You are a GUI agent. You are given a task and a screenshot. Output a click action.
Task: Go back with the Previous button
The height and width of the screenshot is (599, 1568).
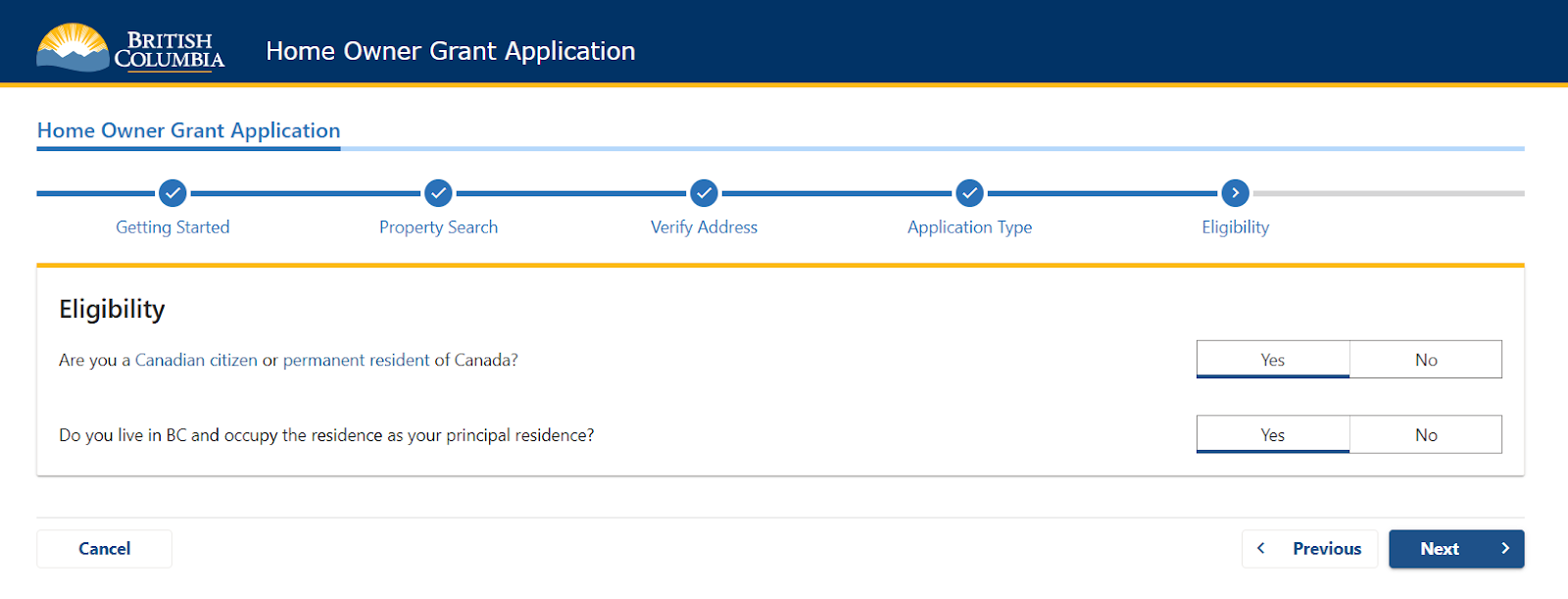coord(1309,549)
